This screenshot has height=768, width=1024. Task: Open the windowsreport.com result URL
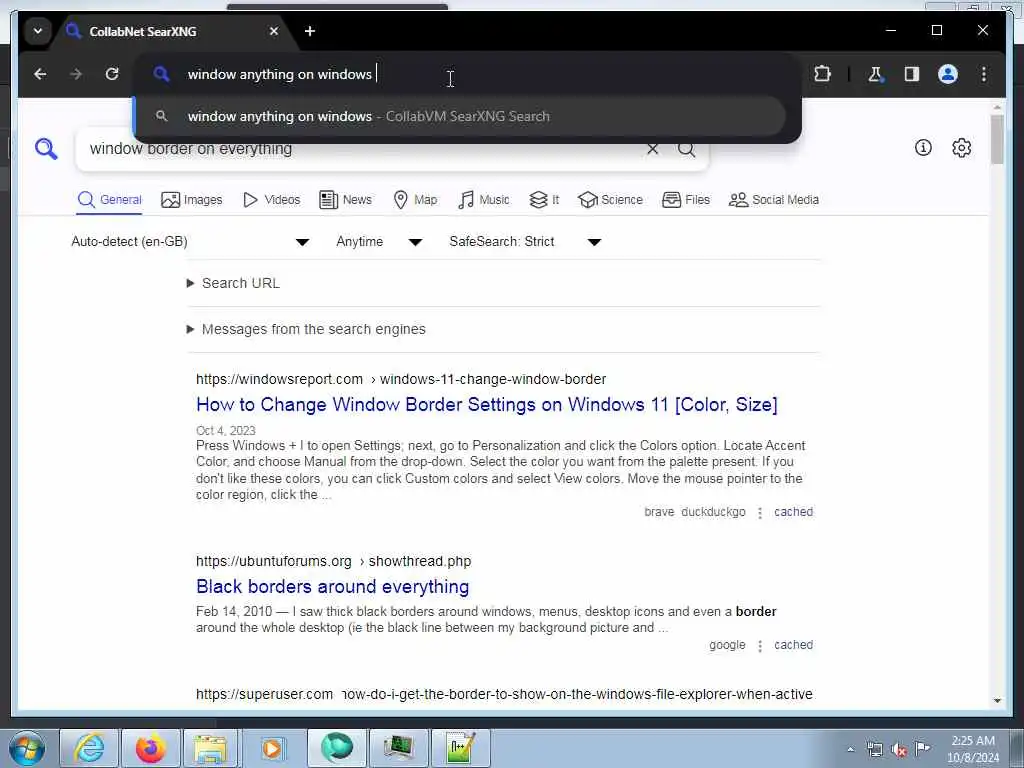tap(401, 379)
